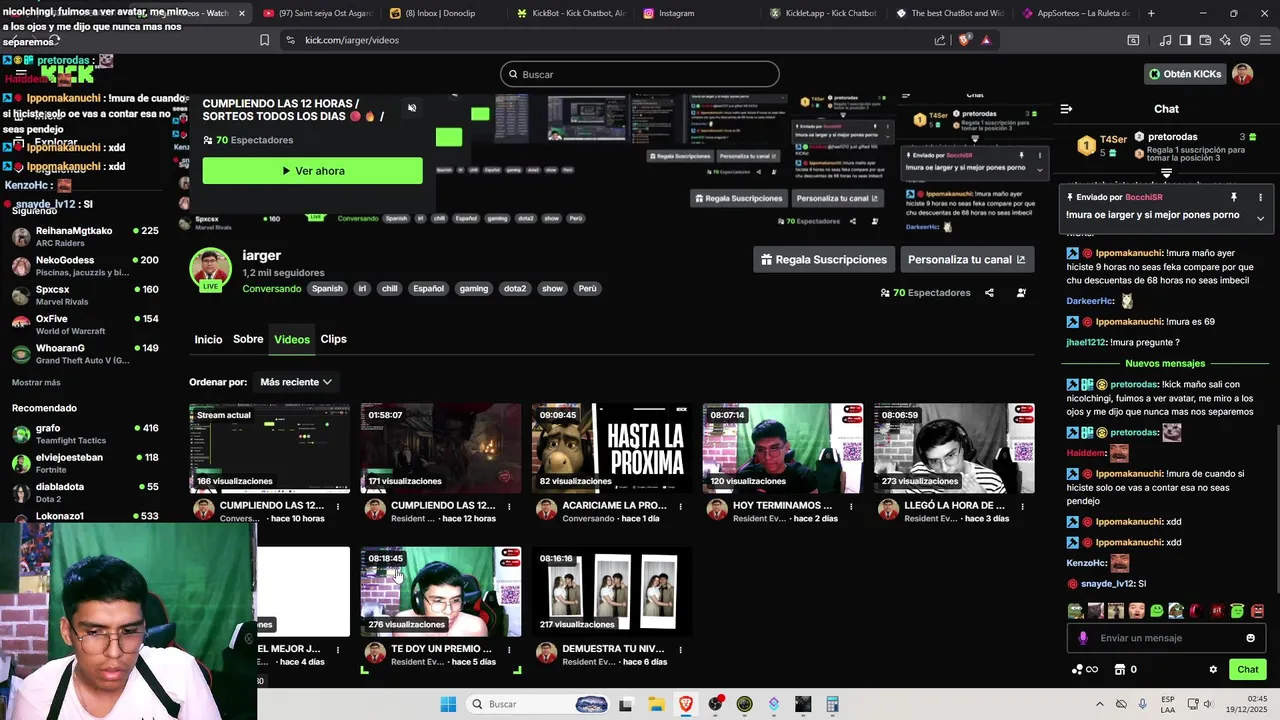The image size is (1280, 720).
Task: Click the share page icon in address bar
Action: pyautogui.click(x=940, y=40)
